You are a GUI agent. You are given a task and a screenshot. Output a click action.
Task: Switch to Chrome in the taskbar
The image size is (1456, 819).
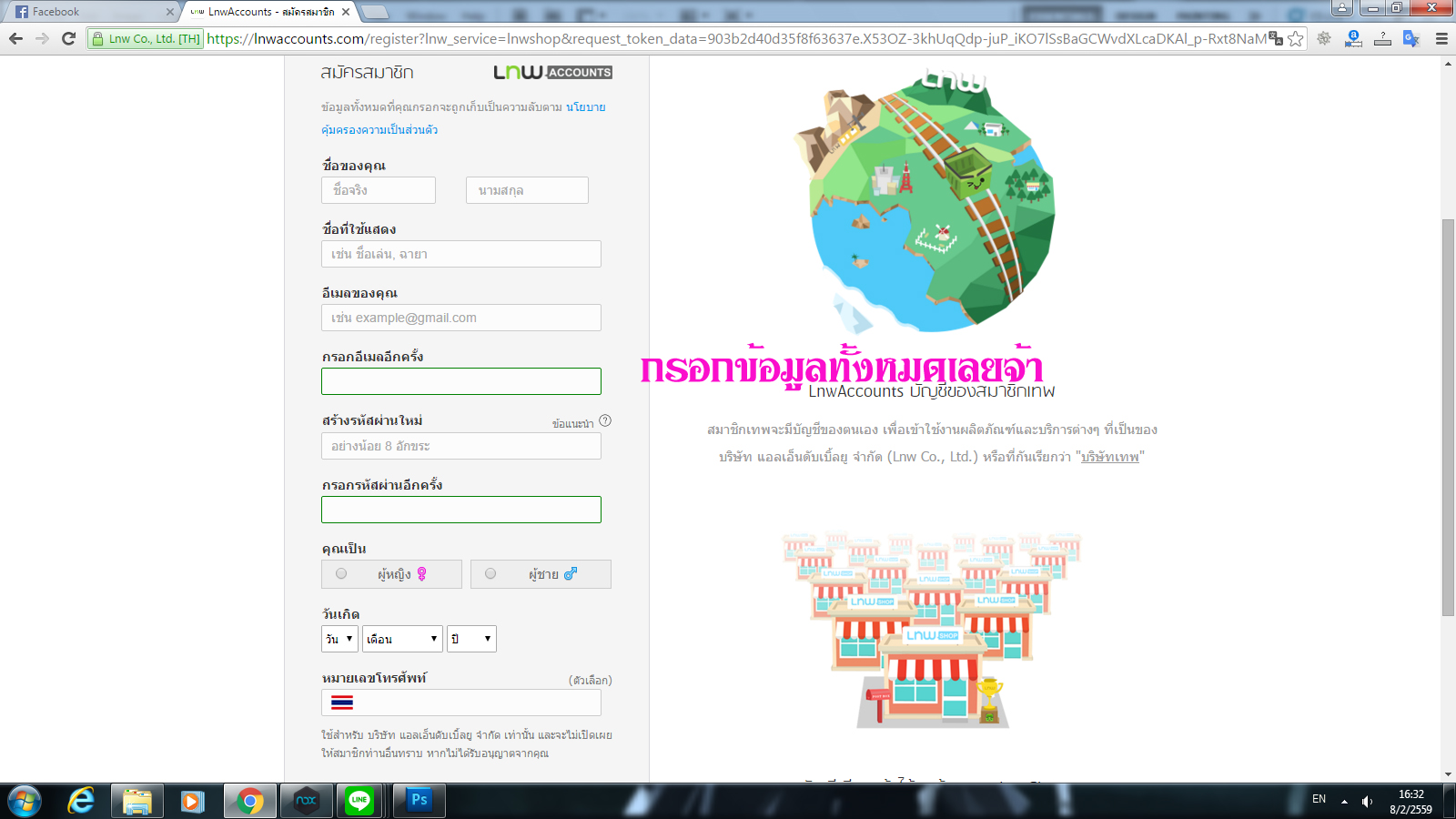249,801
